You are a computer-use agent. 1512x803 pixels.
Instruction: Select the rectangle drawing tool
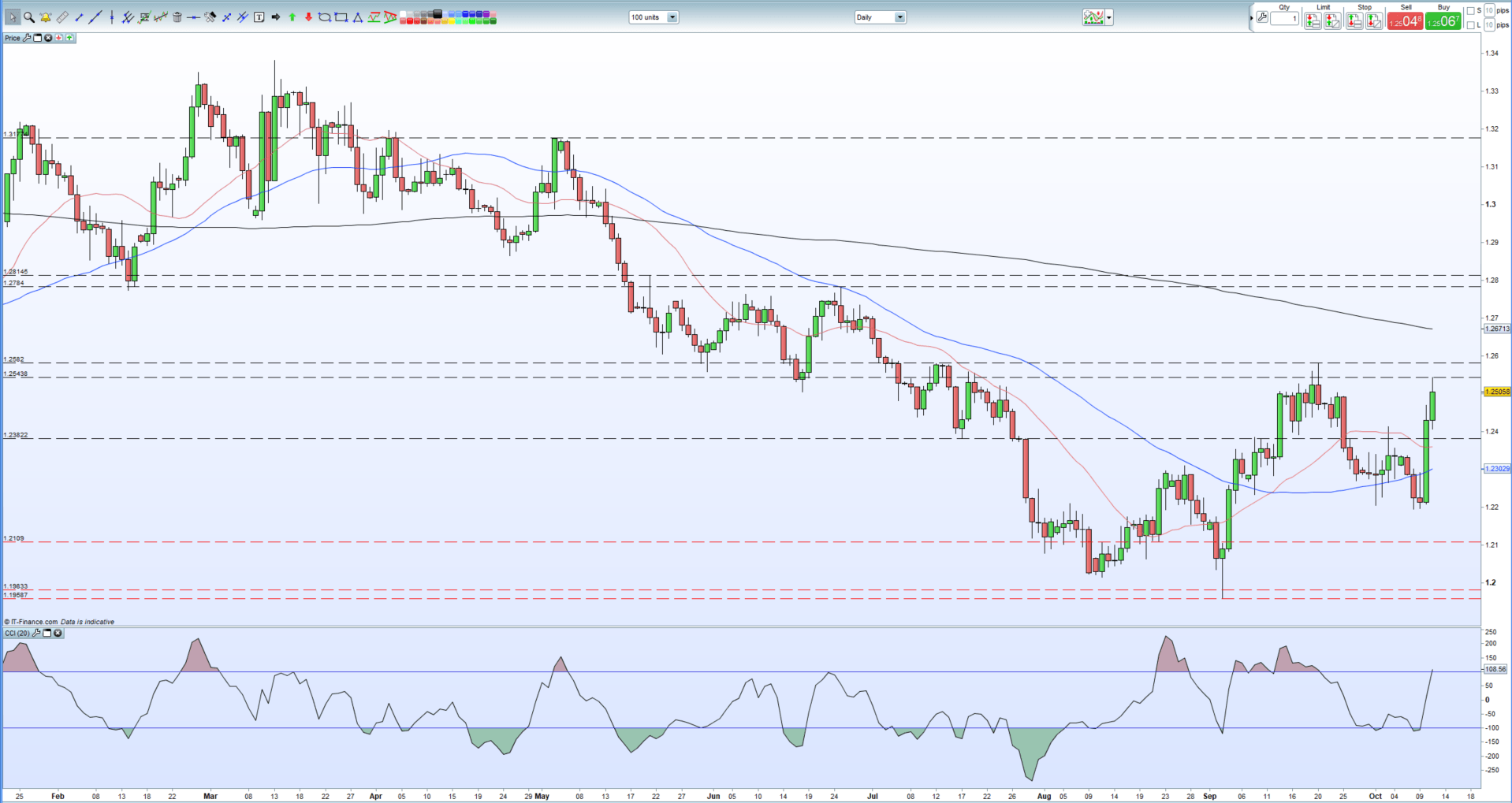[x=341, y=17]
